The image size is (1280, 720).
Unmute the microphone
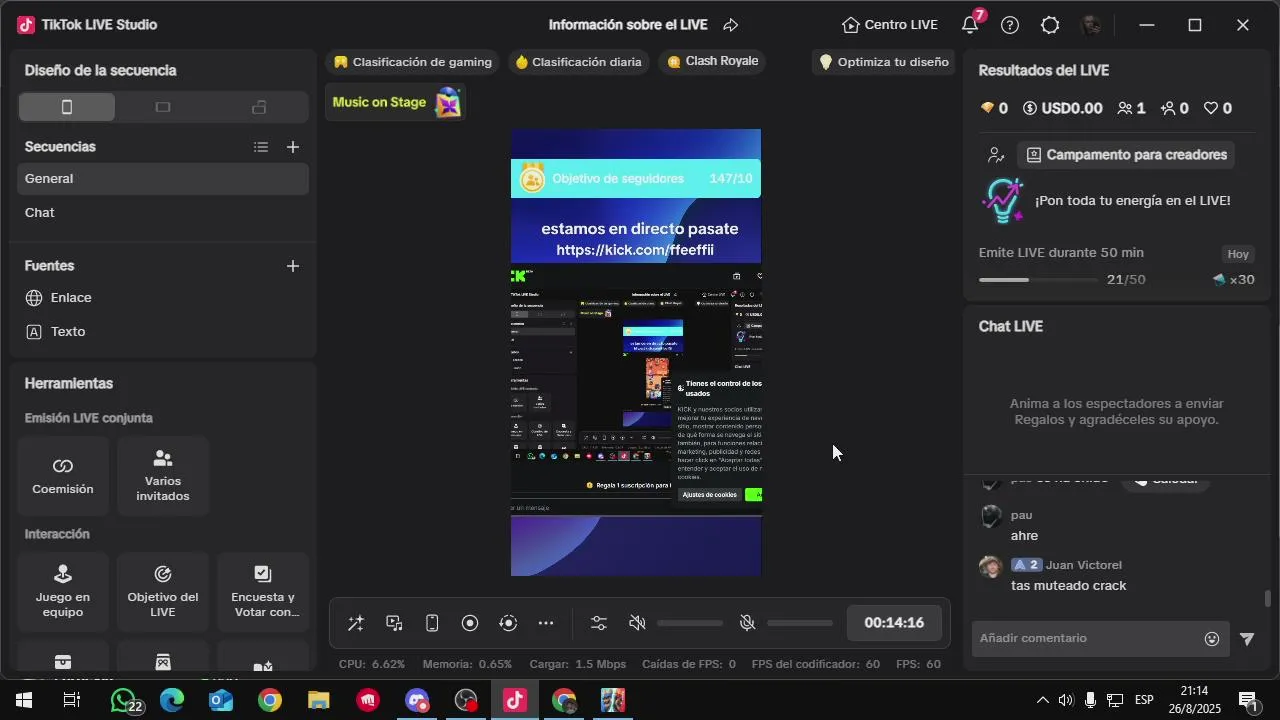(747, 623)
